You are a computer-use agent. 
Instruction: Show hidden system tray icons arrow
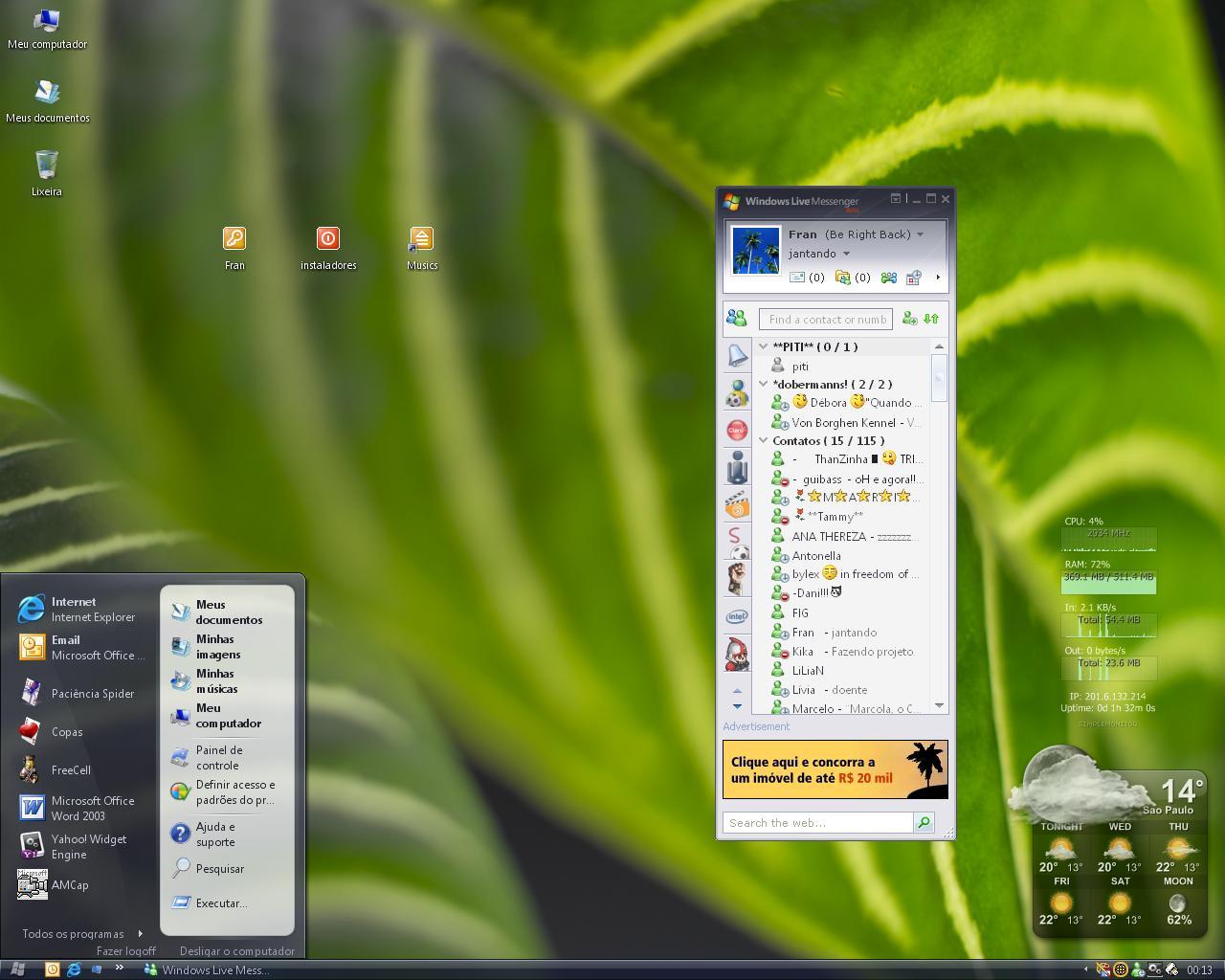pos(1085,969)
